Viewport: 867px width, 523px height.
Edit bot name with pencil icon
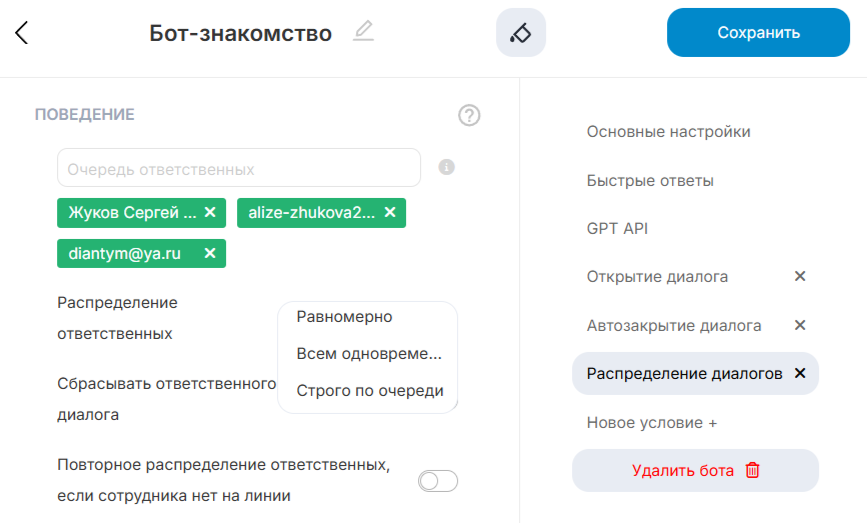tap(363, 32)
